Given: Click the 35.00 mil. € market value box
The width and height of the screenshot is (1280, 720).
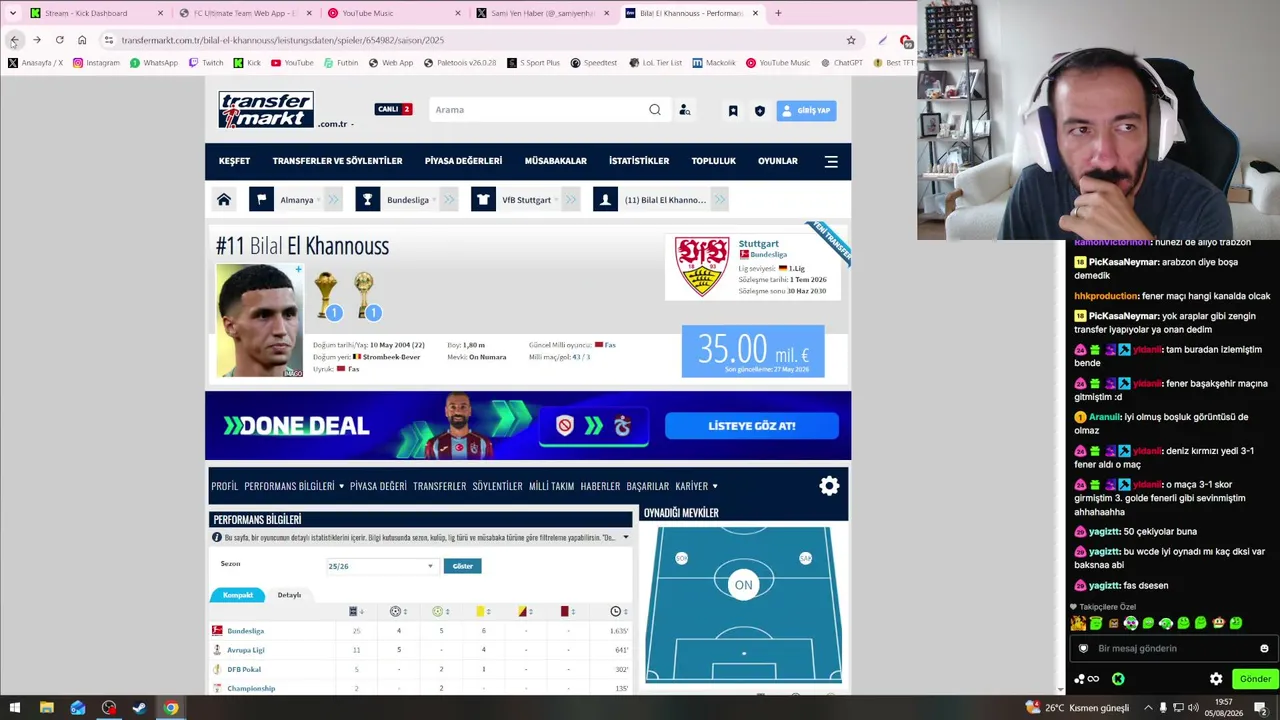Looking at the screenshot, I should coord(753,351).
